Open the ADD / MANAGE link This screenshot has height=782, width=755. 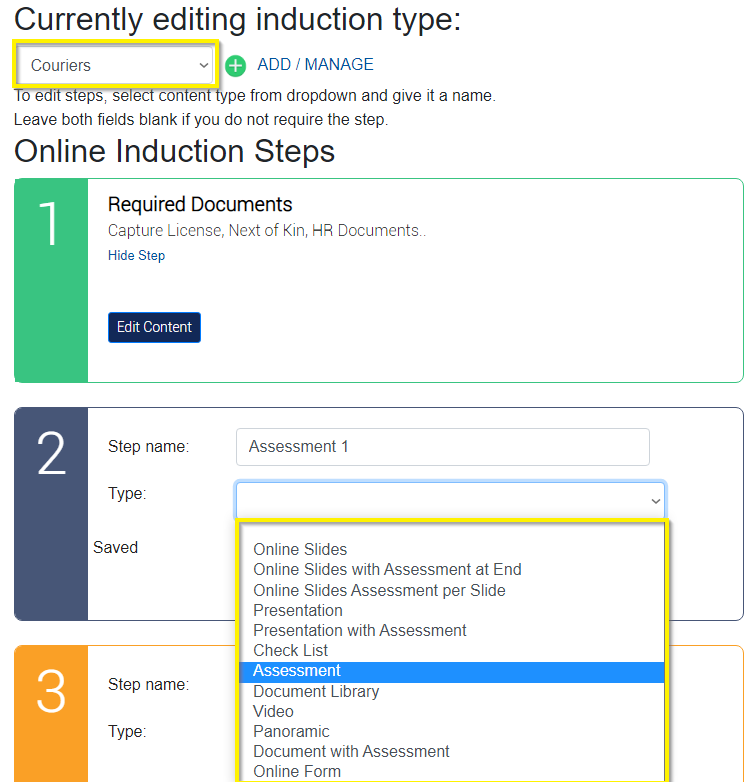point(315,65)
